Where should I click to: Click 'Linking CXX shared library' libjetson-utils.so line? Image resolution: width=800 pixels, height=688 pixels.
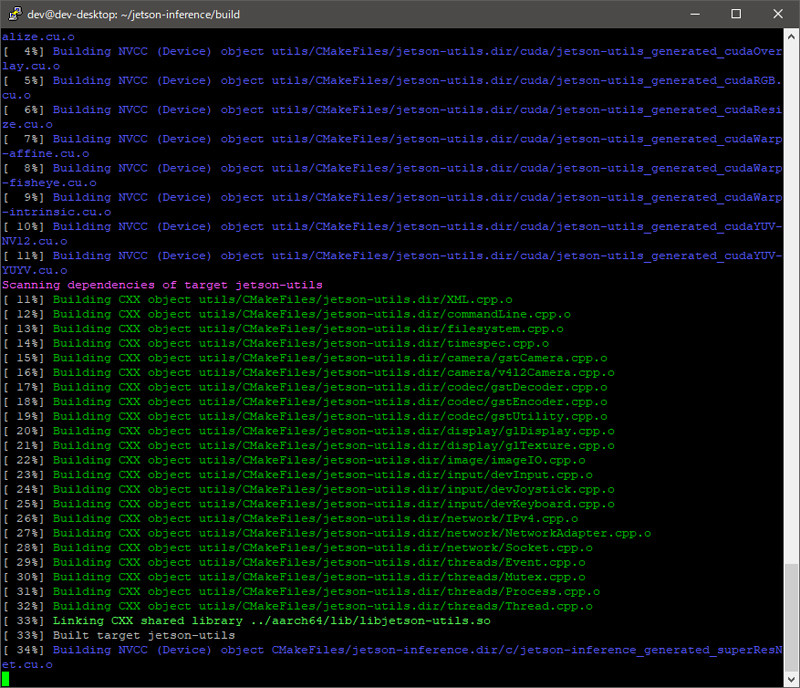coord(246,621)
